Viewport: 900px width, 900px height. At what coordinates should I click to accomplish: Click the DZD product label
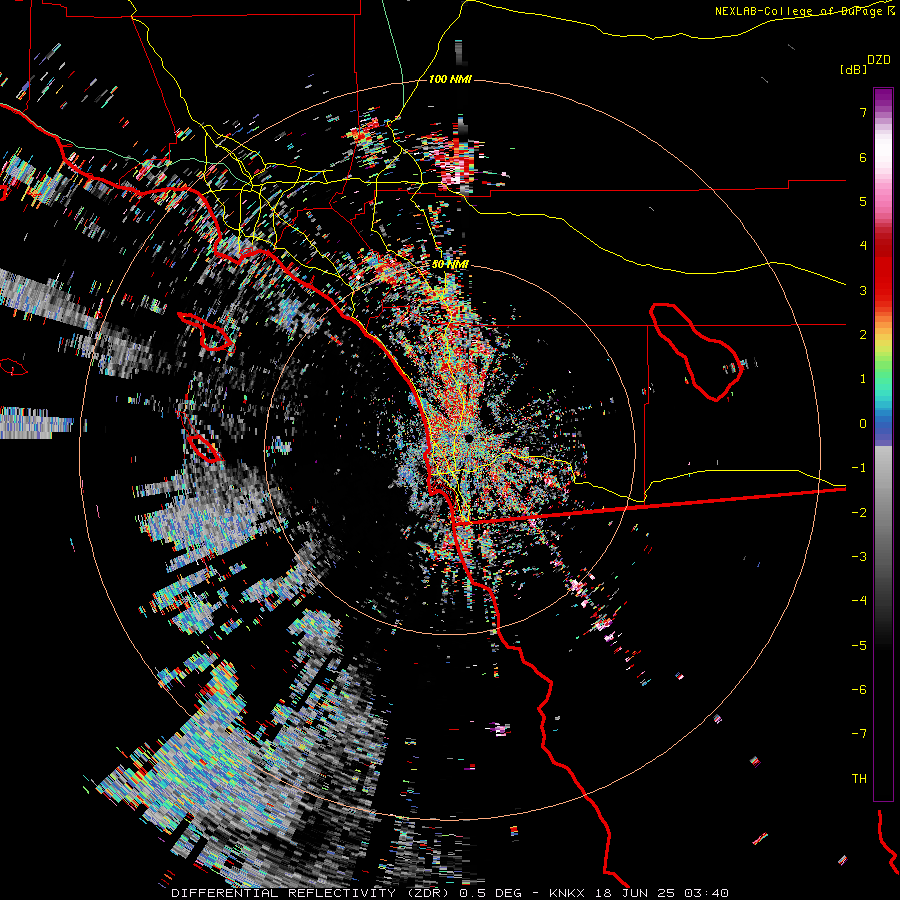click(879, 60)
